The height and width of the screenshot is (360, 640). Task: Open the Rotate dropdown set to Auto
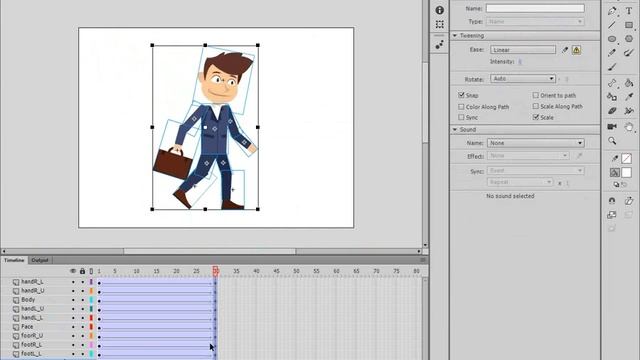point(522,78)
